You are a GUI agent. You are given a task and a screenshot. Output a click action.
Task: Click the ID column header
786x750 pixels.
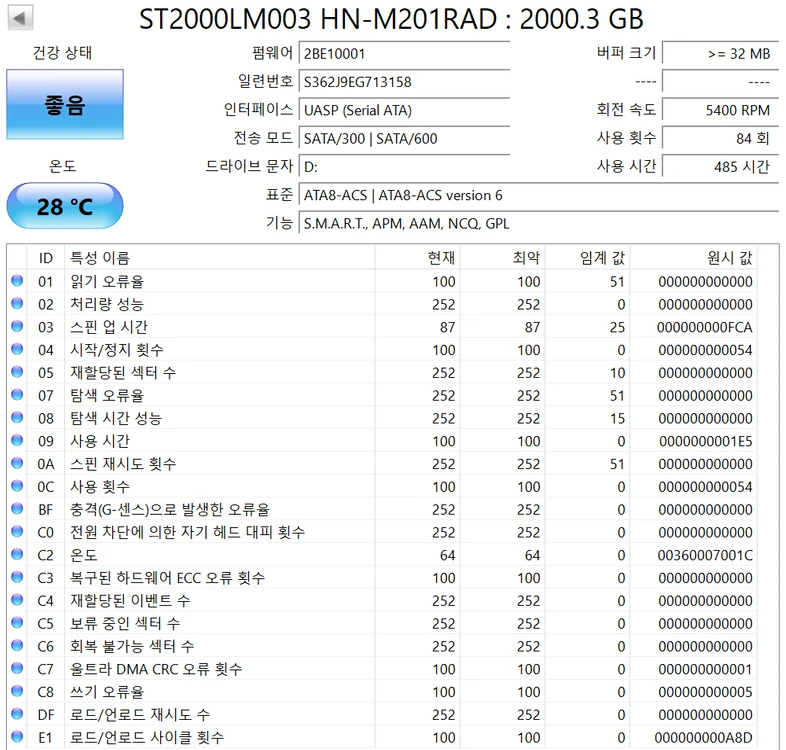(46, 258)
